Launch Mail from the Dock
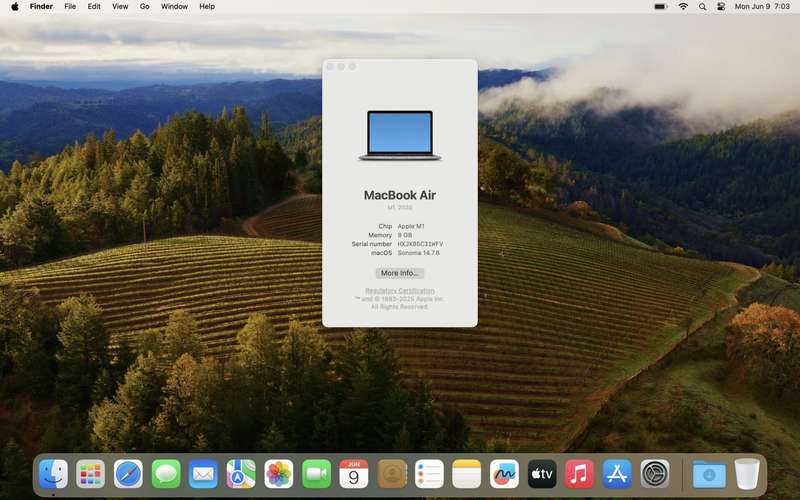 pyautogui.click(x=203, y=474)
